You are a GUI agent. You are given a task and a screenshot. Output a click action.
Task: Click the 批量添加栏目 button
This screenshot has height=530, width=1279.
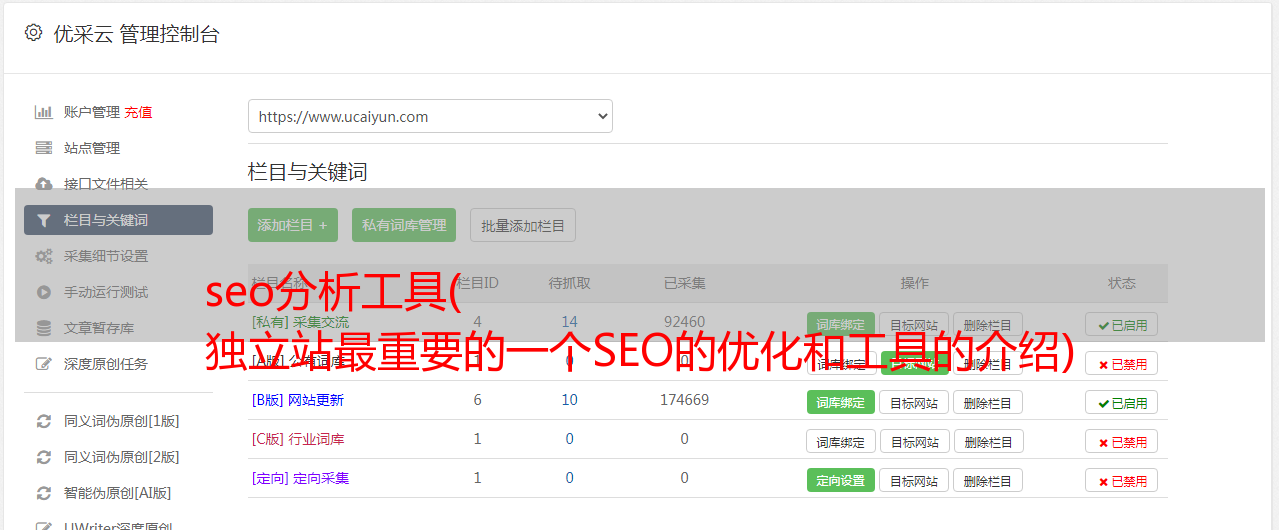tap(523, 225)
